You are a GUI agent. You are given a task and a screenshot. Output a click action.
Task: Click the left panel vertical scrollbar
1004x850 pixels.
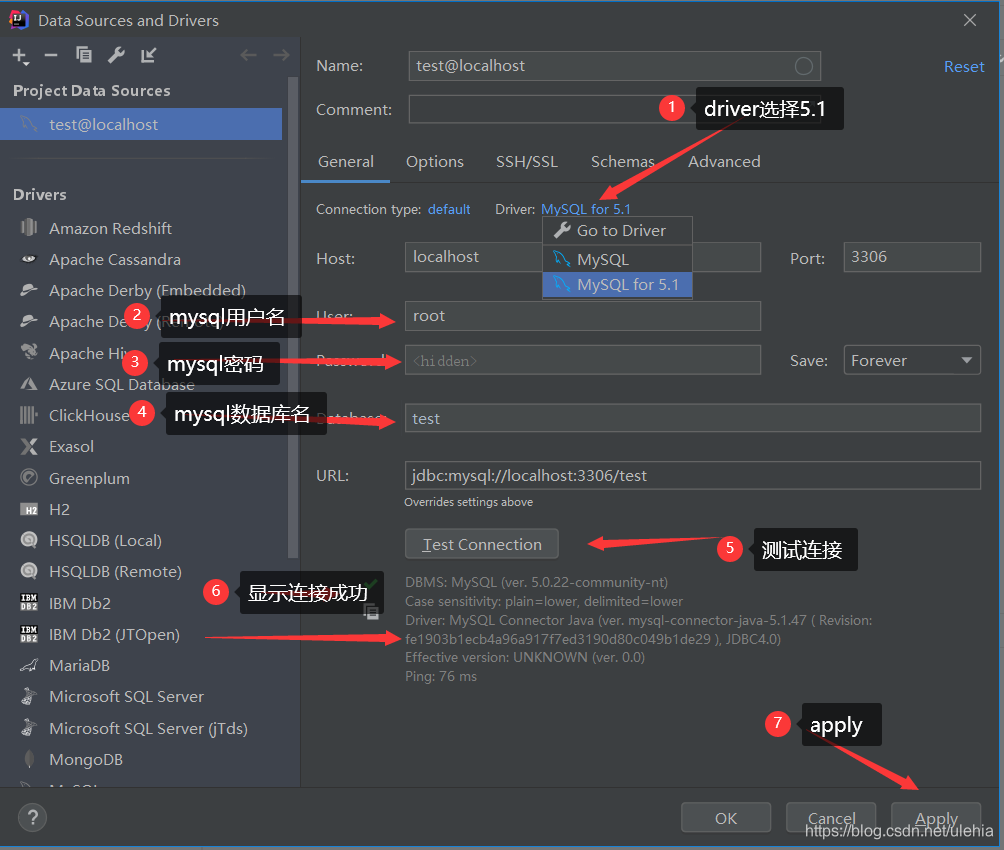click(293, 317)
